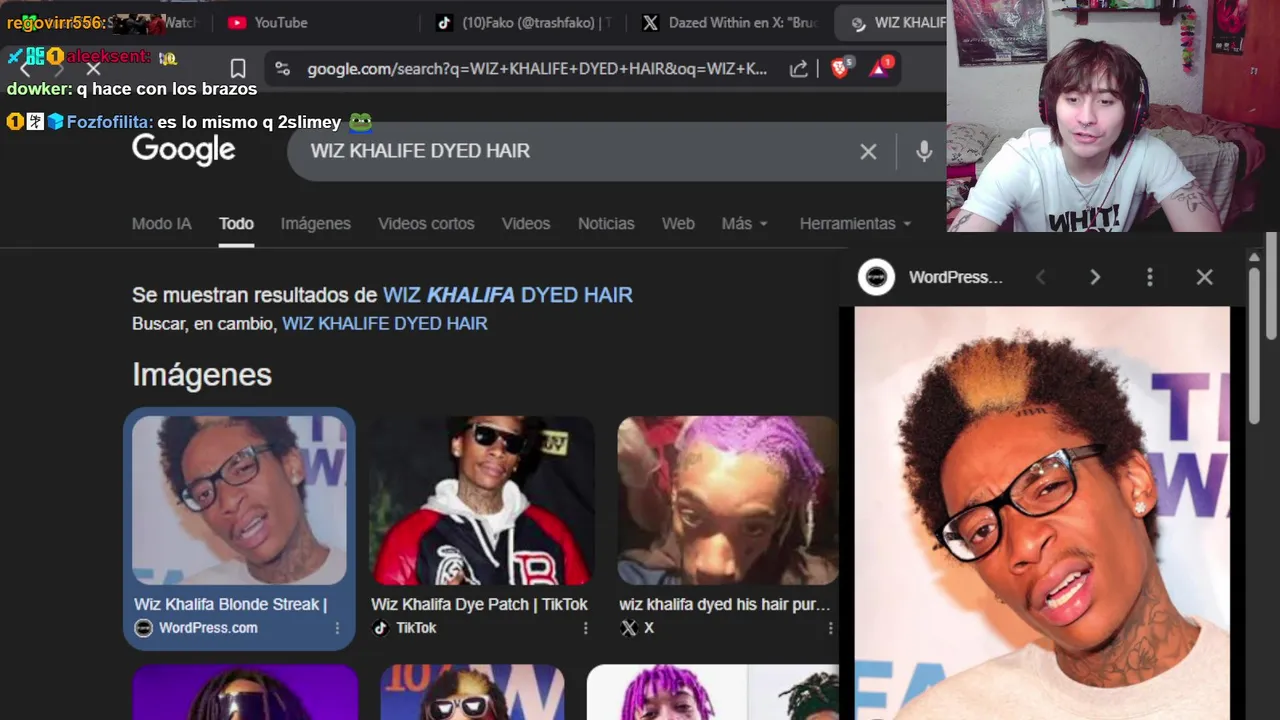Viewport: 1280px width, 720px height.
Task: Go to next image in preview
Action: pyautogui.click(x=1095, y=277)
